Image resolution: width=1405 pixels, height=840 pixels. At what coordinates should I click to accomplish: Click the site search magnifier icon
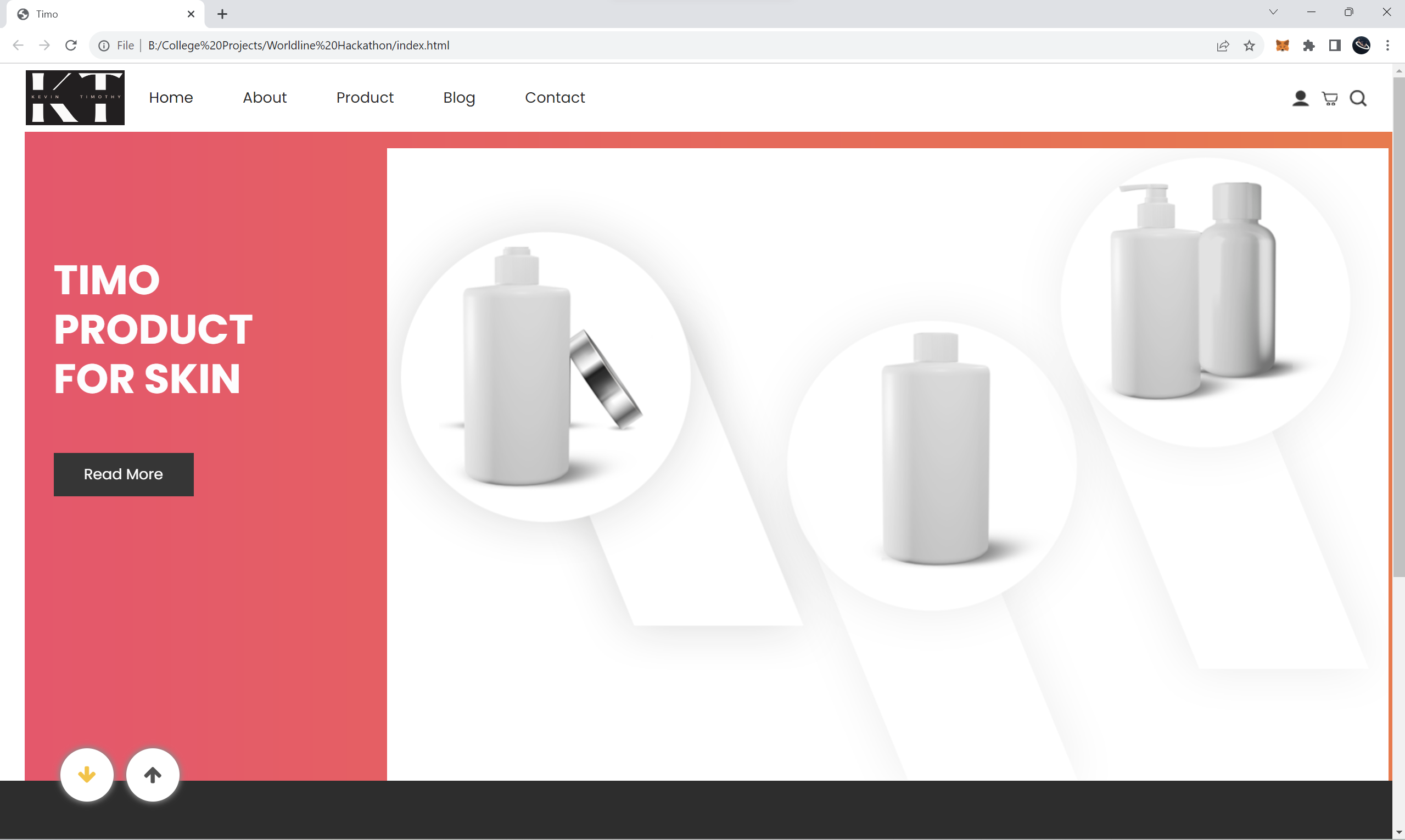tap(1358, 98)
